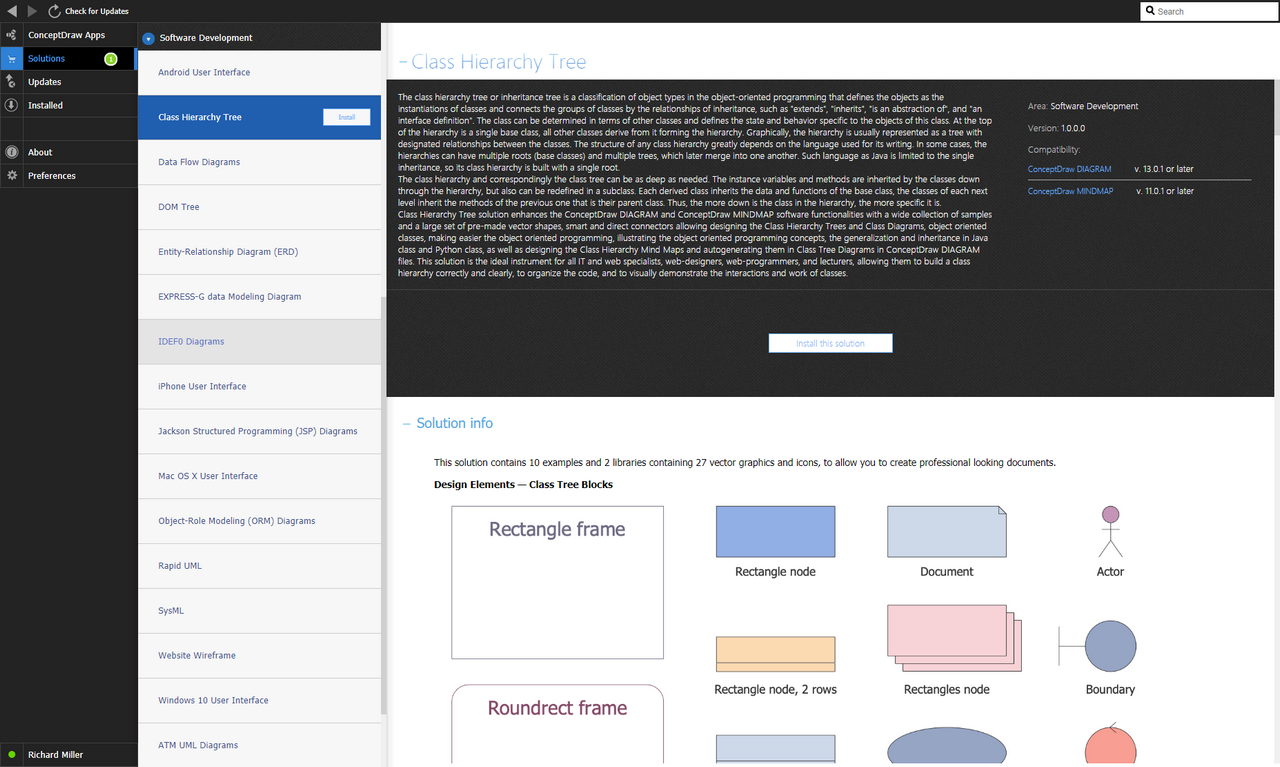This screenshot has width=1280, height=767.
Task: Select Jackson Structured Programming (JSP) Diagrams
Action: [259, 431]
